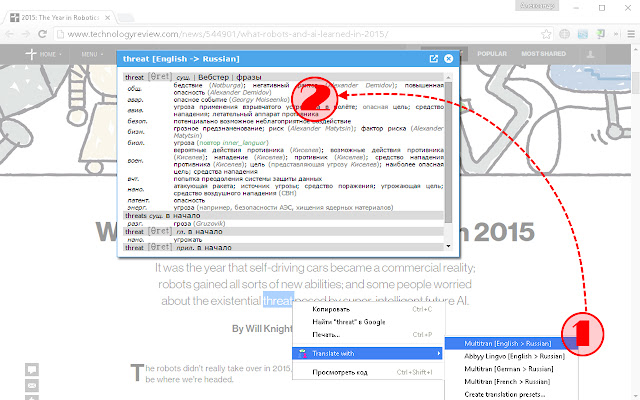Click the address bar URL field
The image size is (640, 400).
302,34
